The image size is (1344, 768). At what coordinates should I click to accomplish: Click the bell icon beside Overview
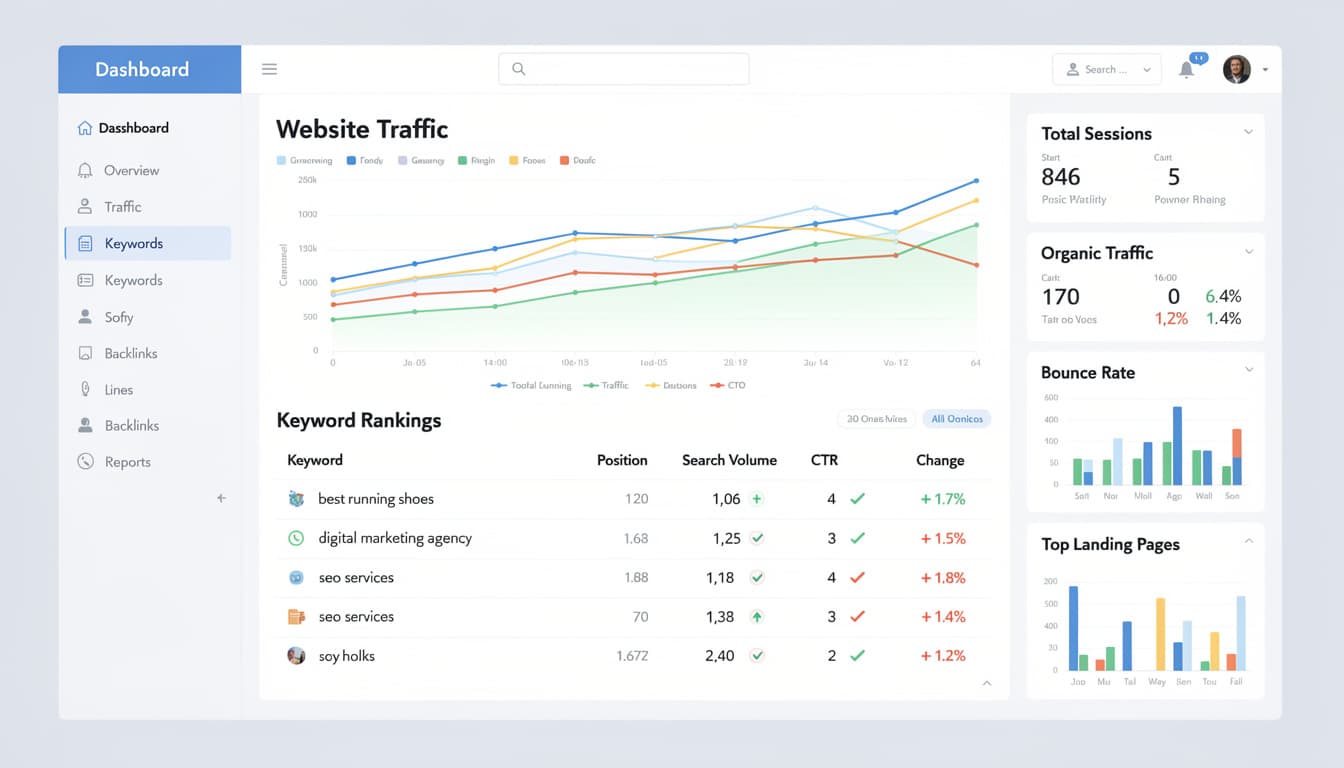pos(85,171)
